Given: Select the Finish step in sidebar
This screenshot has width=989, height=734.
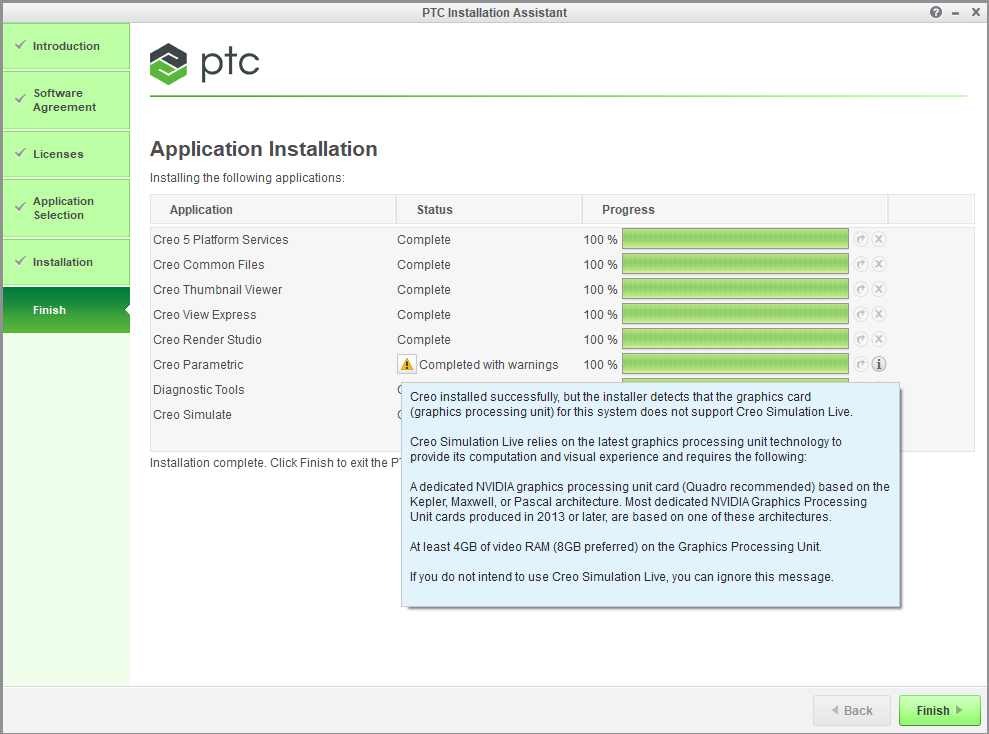Looking at the screenshot, I should tap(66, 310).
